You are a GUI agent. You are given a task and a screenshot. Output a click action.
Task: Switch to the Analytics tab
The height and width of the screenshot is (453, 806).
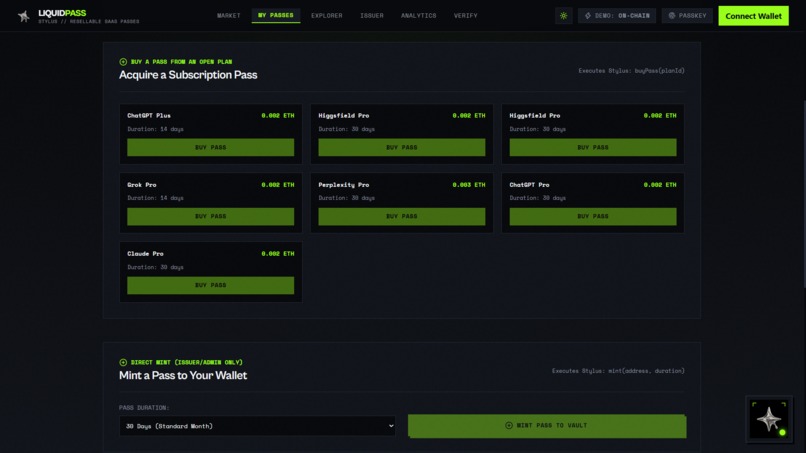[x=418, y=16]
